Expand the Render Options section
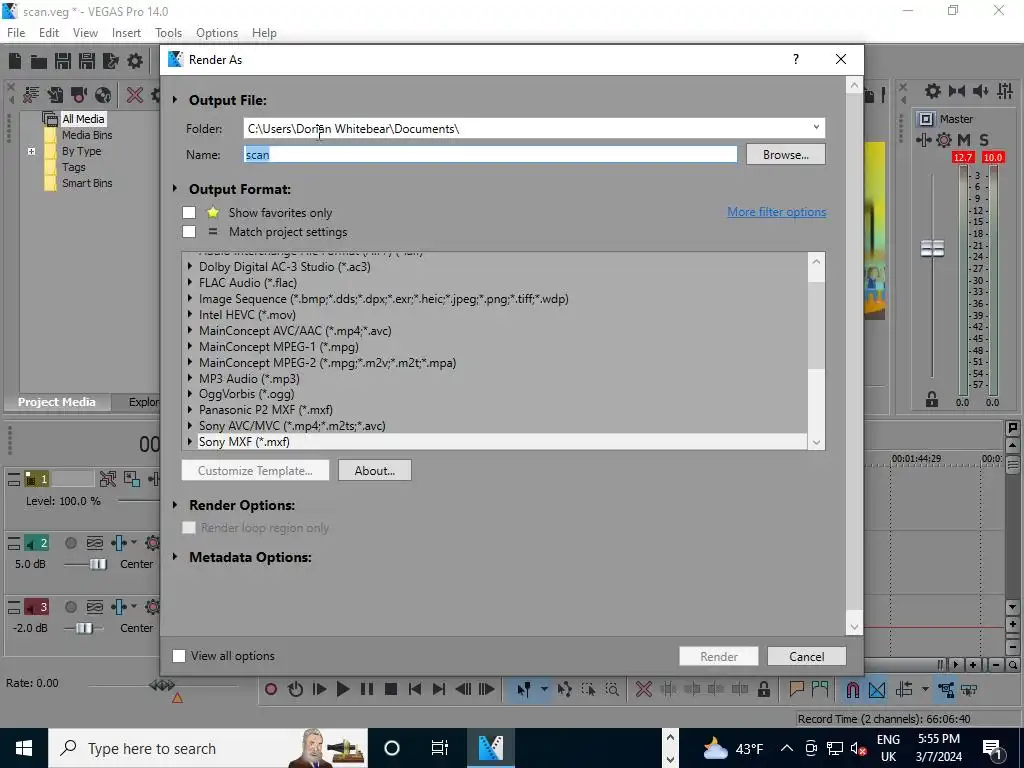 (x=175, y=505)
